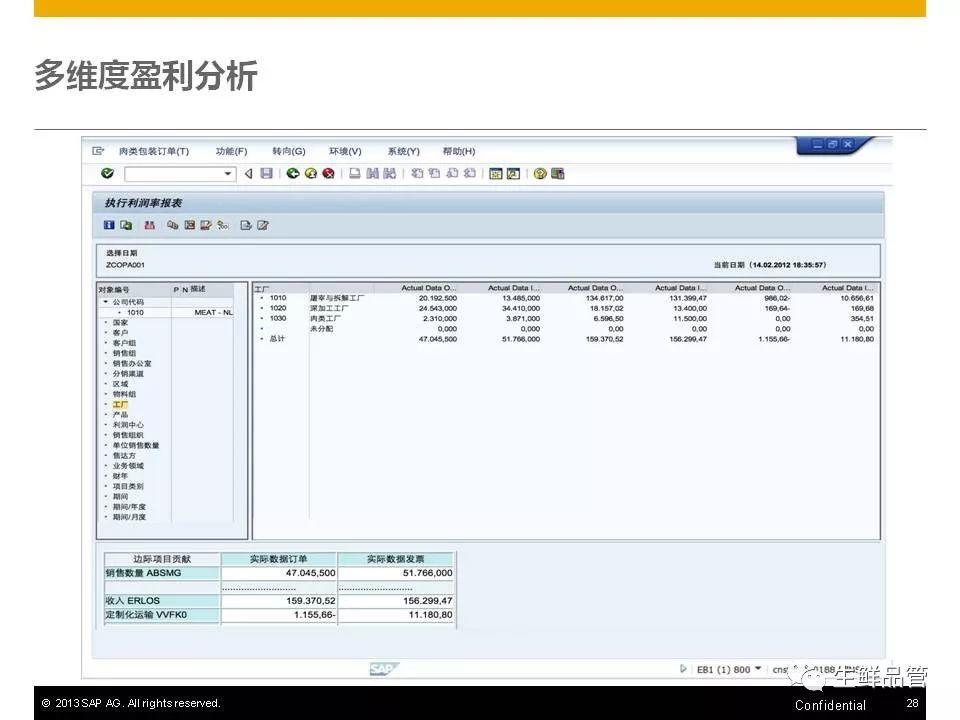Open Help via yellow question mark icon
This screenshot has height=720, width=960.
tap(540, 174)
